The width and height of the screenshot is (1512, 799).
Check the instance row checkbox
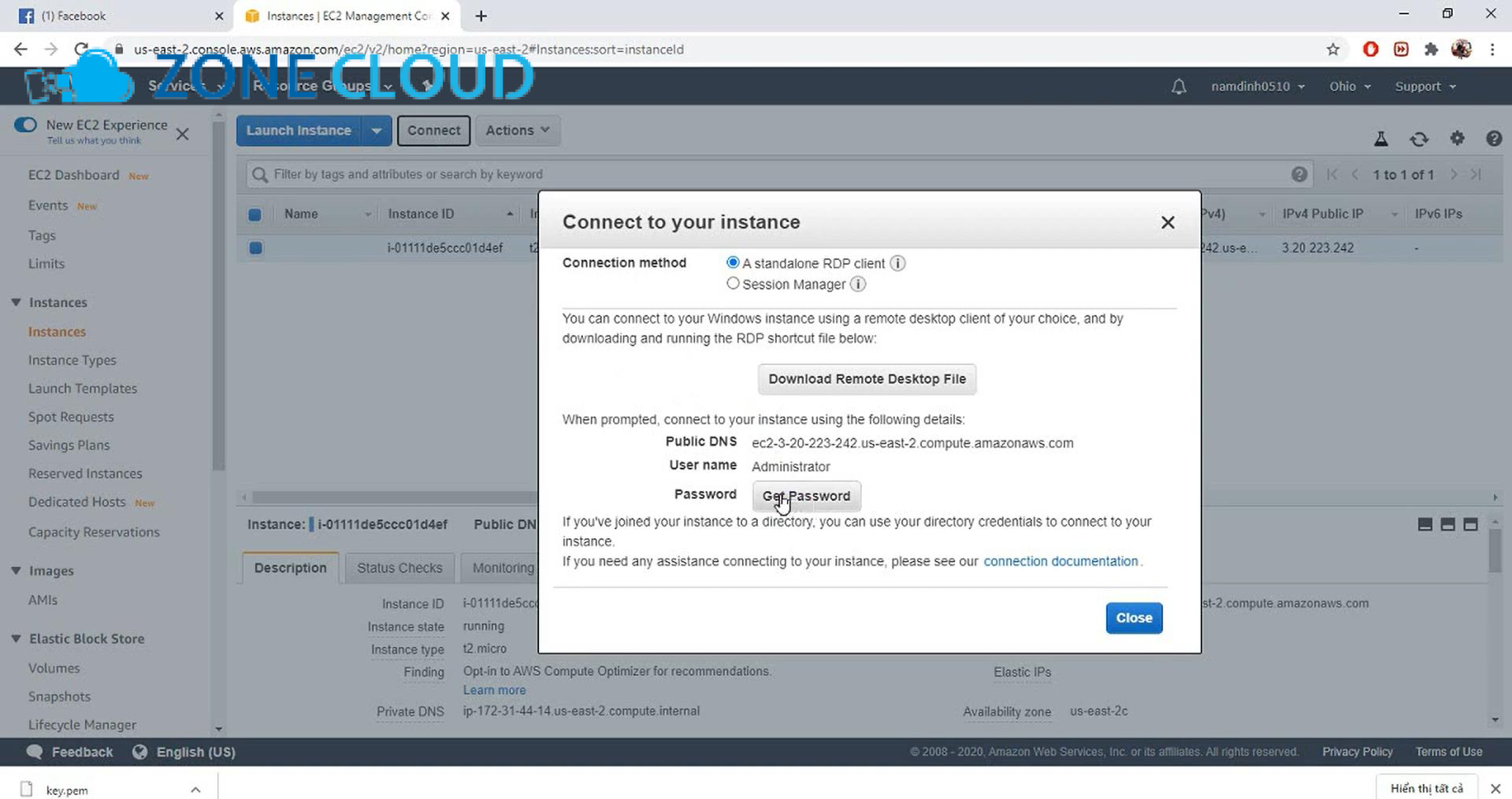(x=255, y=248)
